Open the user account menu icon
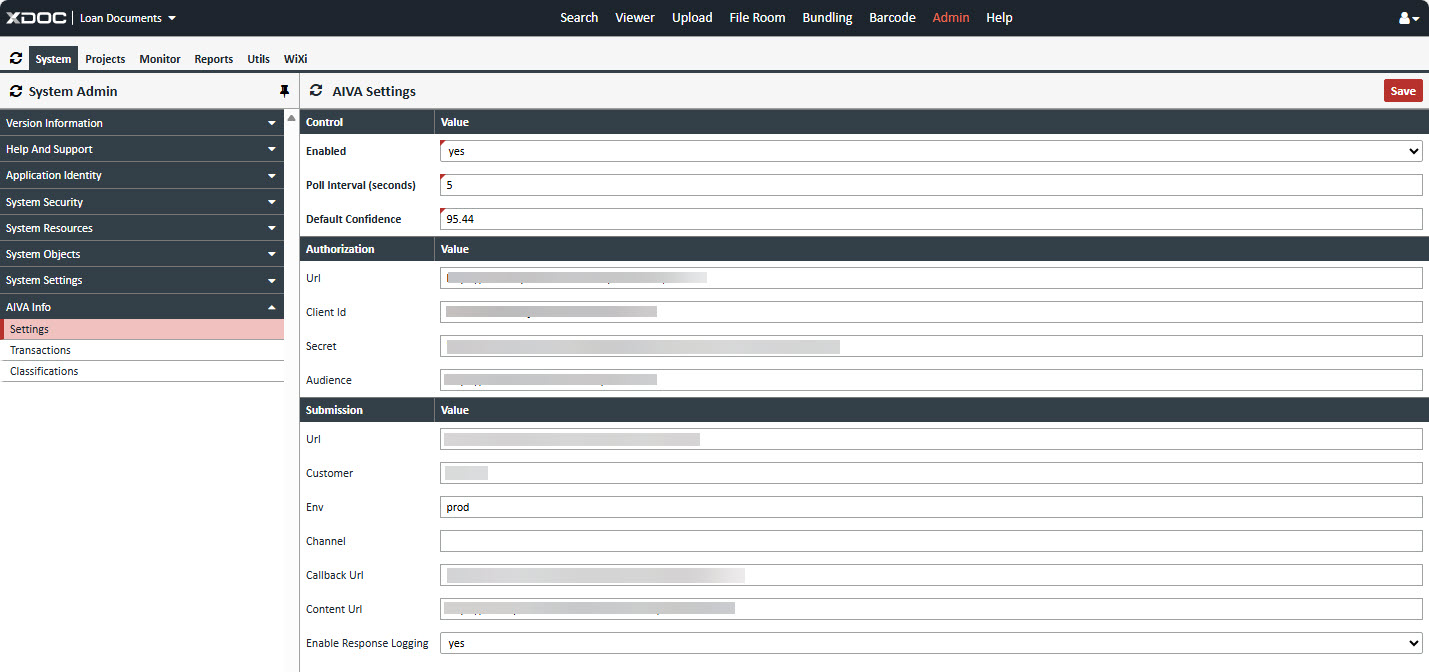 (1408, 18)
